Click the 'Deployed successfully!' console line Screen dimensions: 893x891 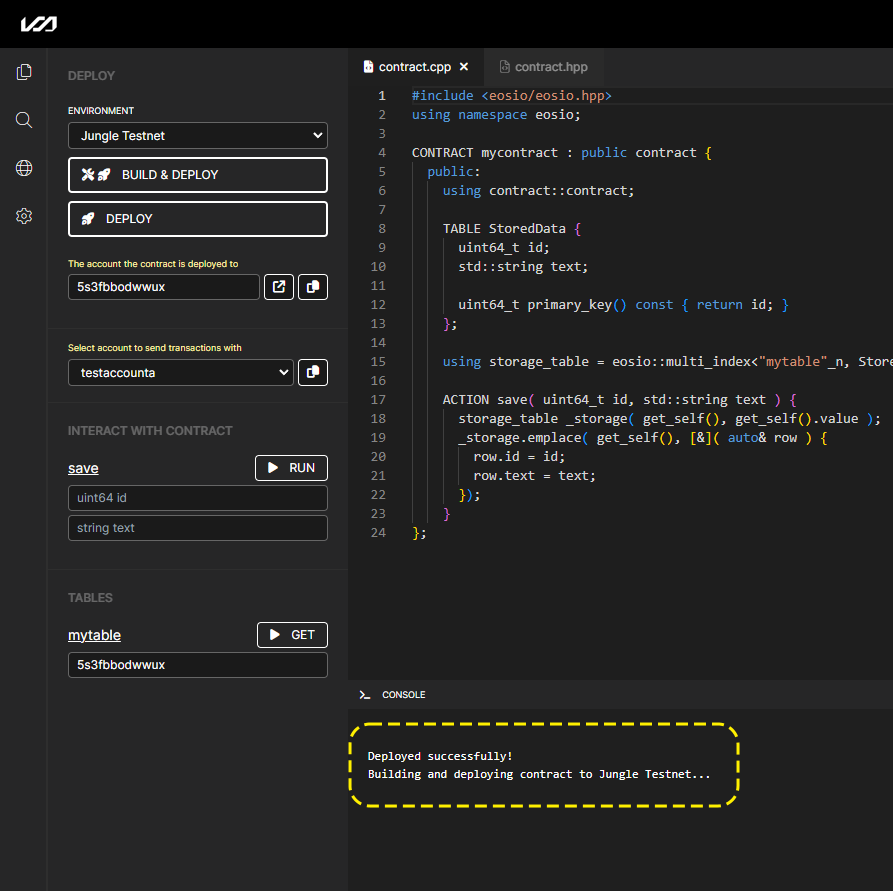click(x=440, y=756)
